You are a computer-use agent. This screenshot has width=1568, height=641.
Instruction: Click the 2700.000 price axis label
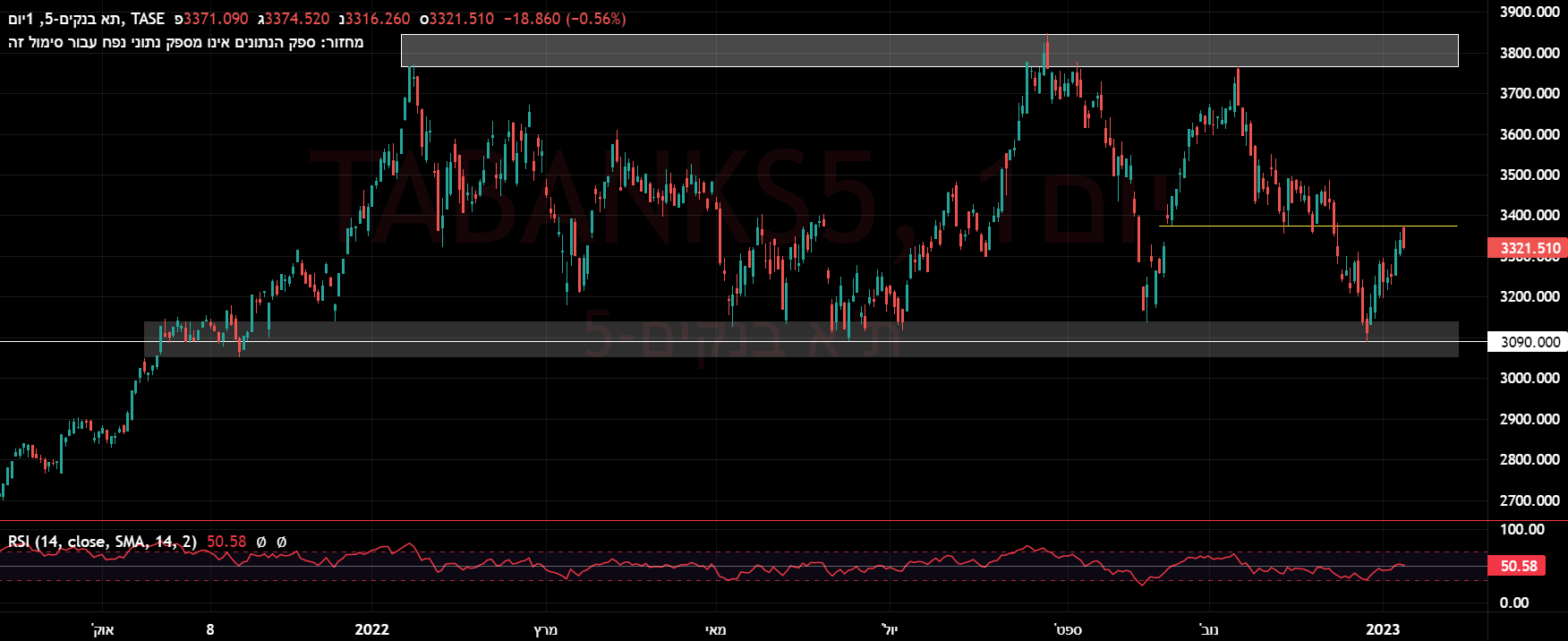pyautogui.click(x=1530, y=500)
